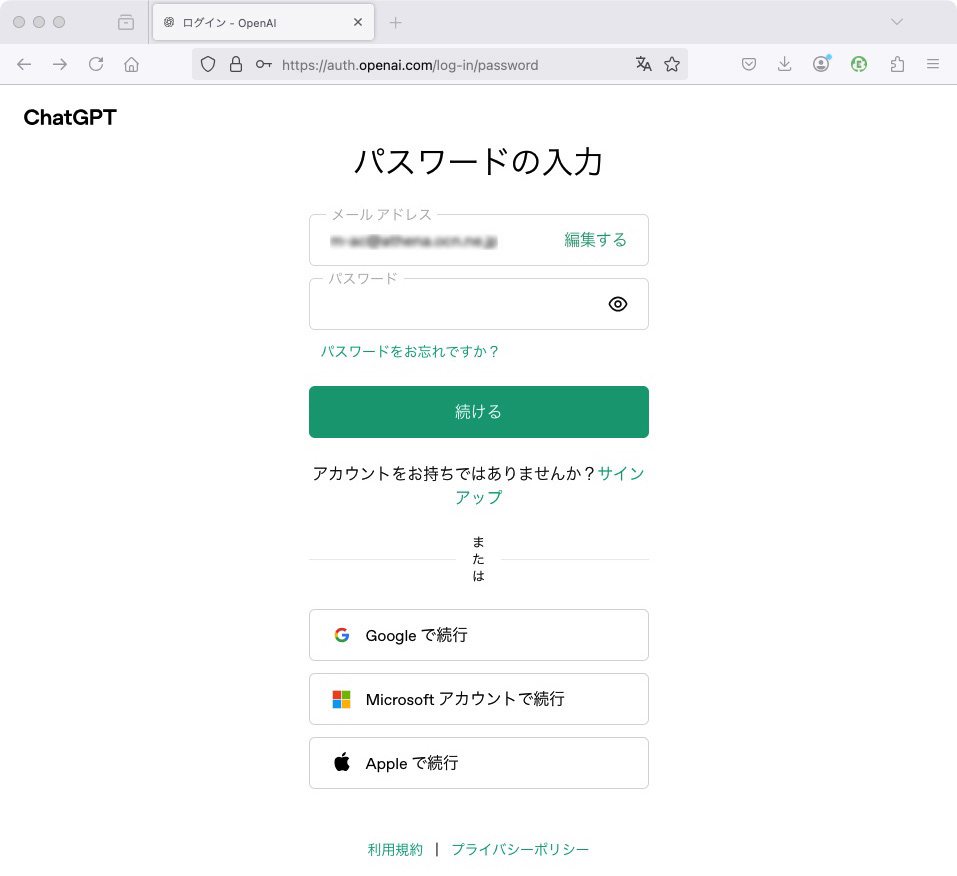This screenshot has width=957, height=876.
Task: Open a new tab with plus button
Action: (x=395, y=22)
